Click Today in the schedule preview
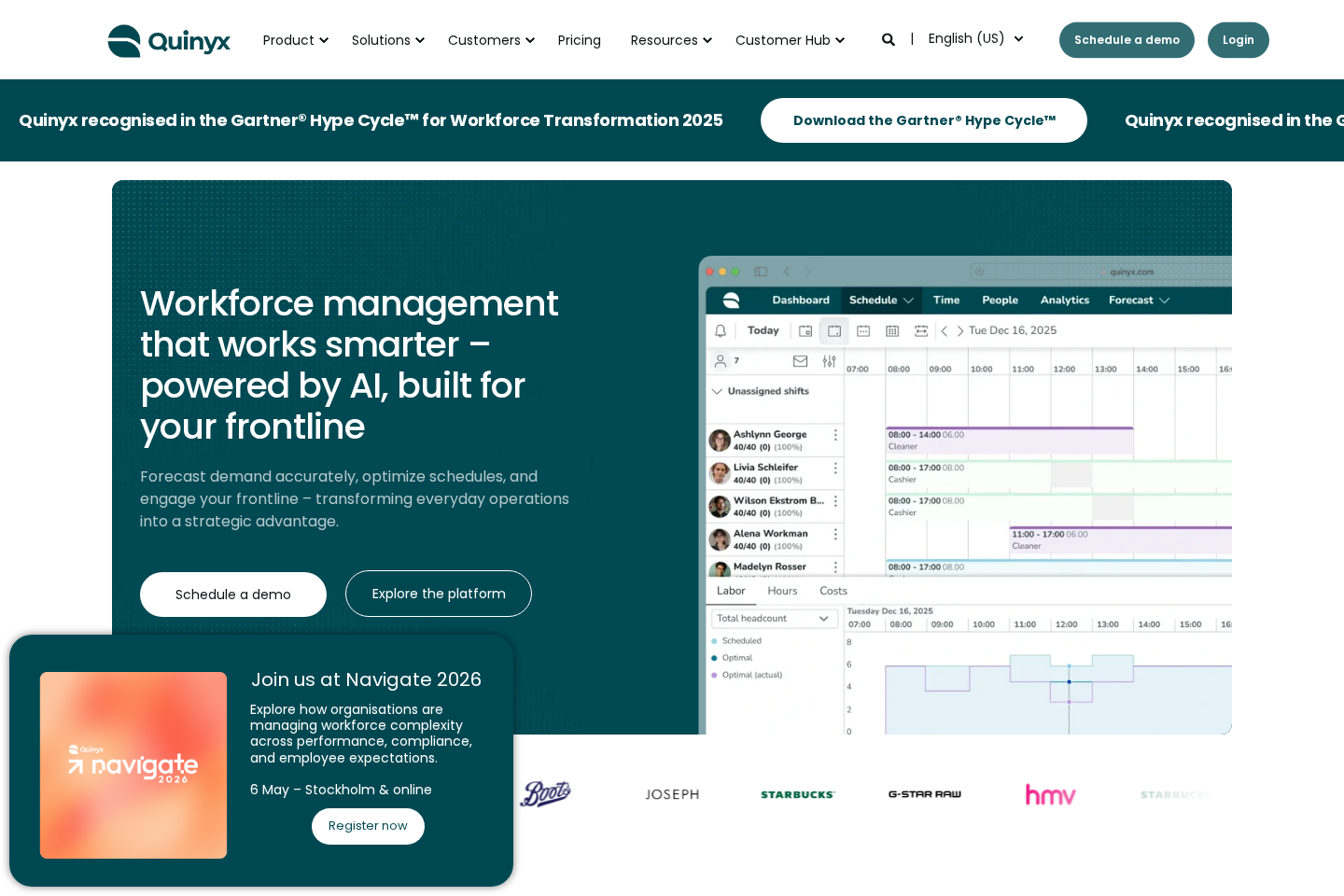Image resolution: width=1344 pixels, height=896 pixels. coord(763,330)
